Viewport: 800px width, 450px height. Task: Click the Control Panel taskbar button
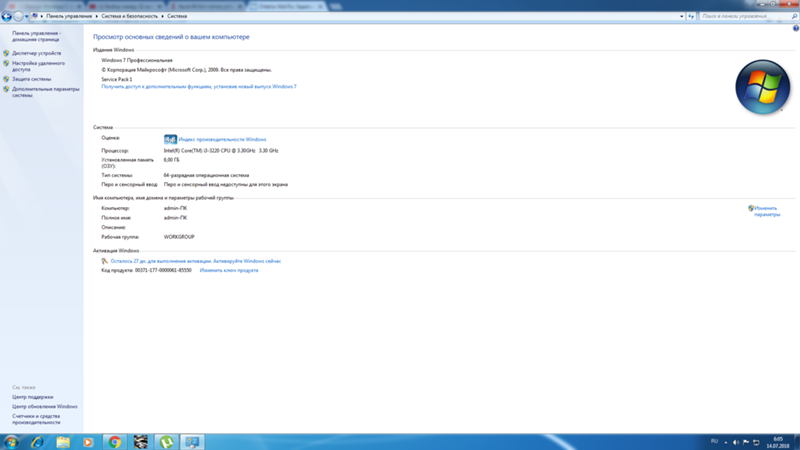(192, 442)
